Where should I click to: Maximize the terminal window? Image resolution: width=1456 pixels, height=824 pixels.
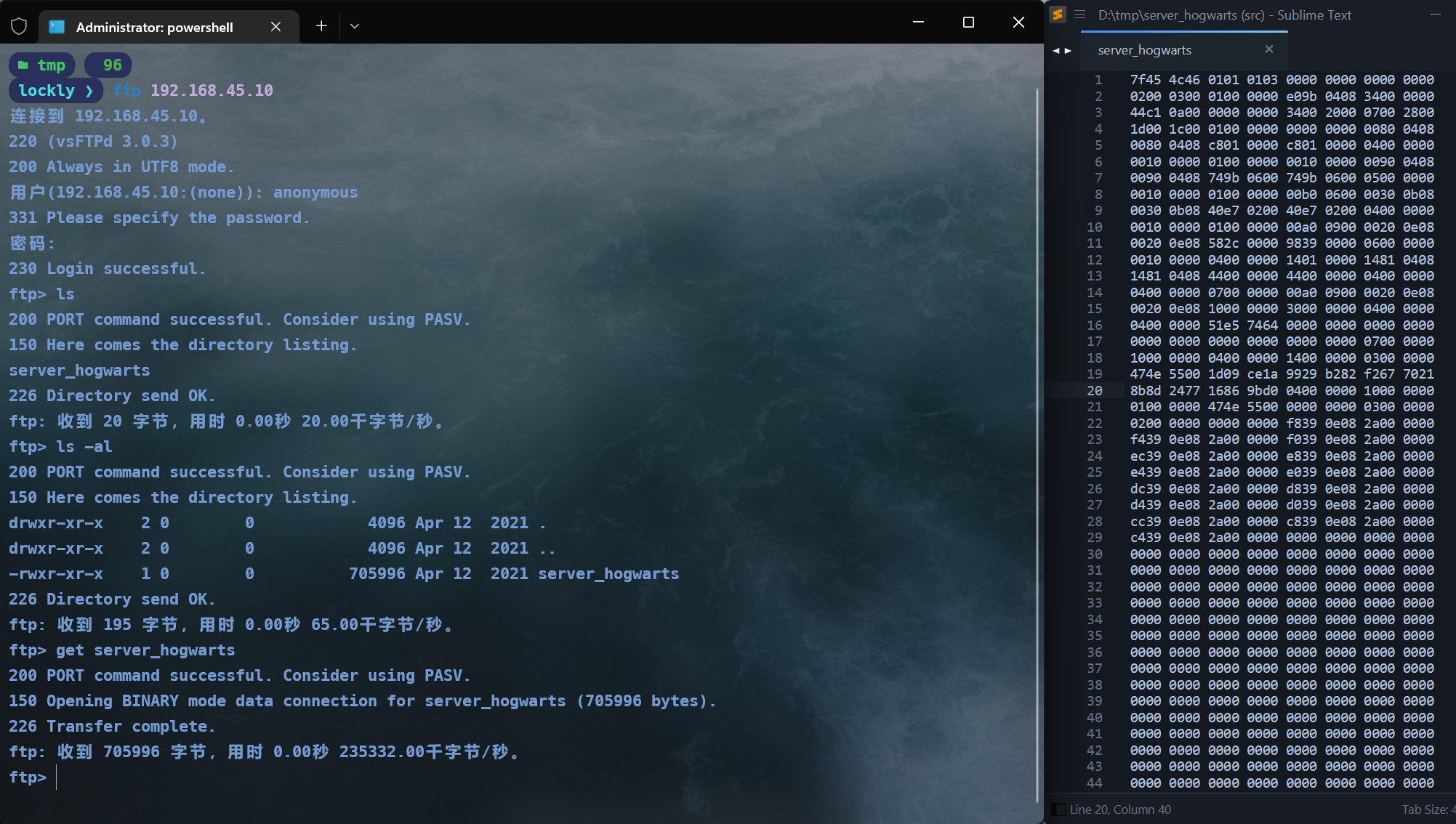click(968, 23)
